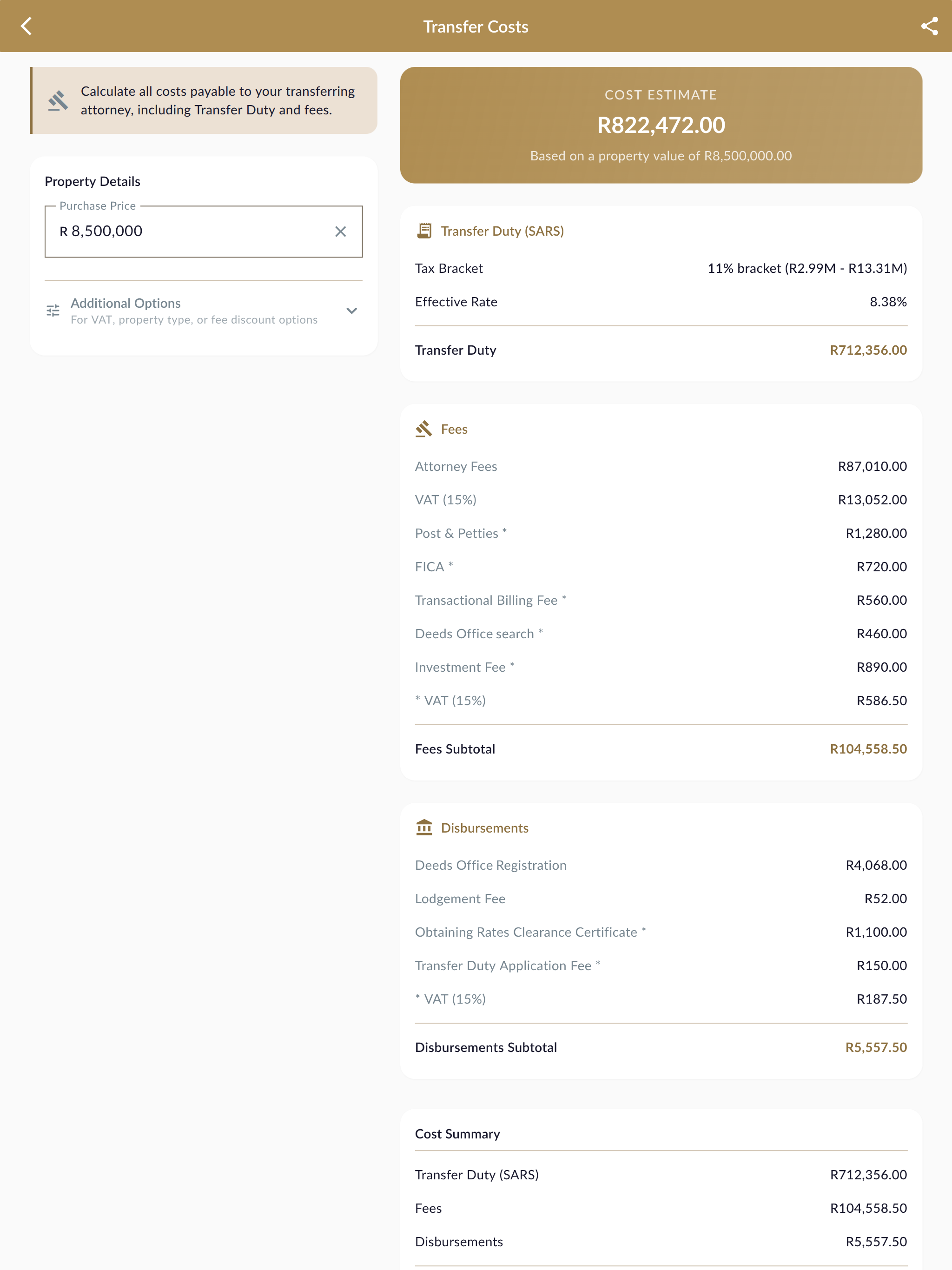The width and height of the screenshot is (952, 1270).
Task: Tap the share icon in header
Action: coord(929,26)
